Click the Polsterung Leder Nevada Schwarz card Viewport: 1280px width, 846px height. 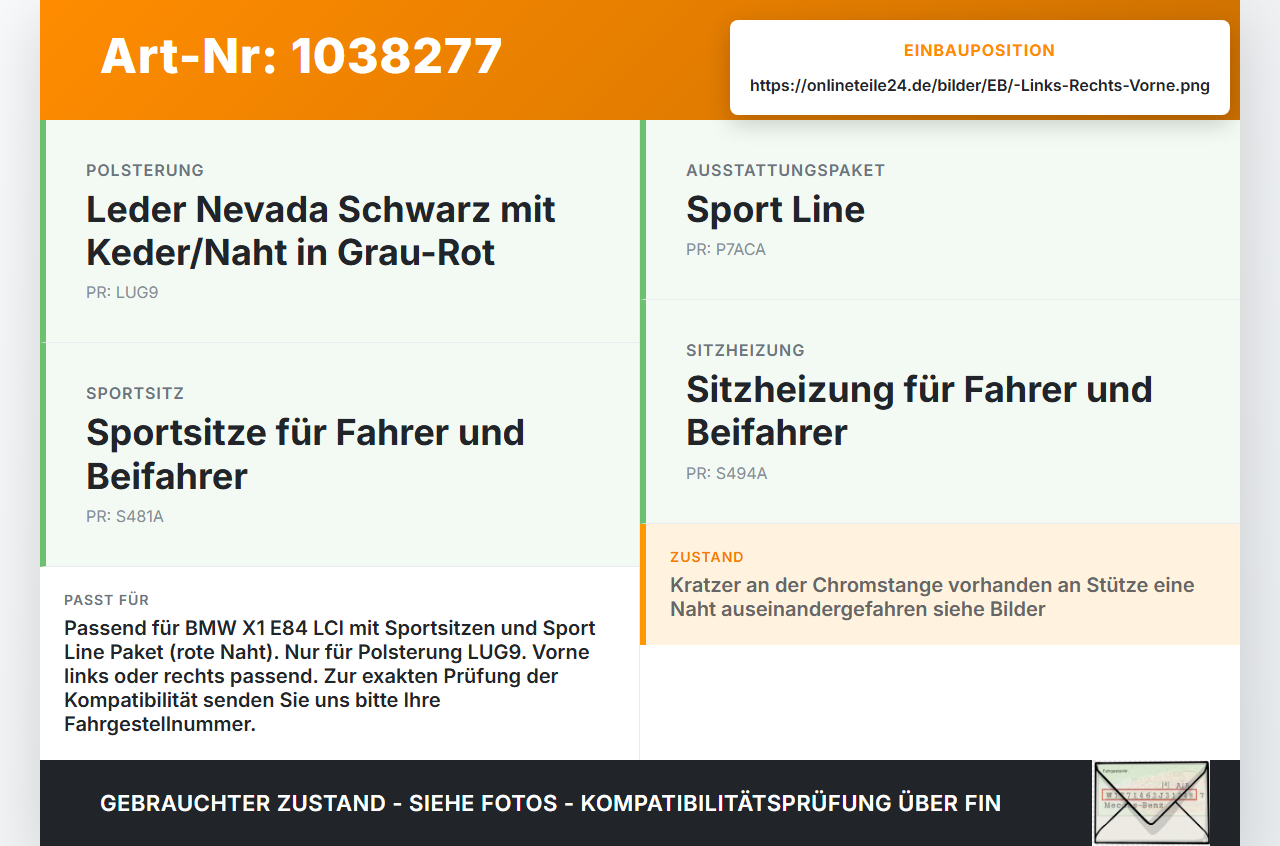(340, 231)
